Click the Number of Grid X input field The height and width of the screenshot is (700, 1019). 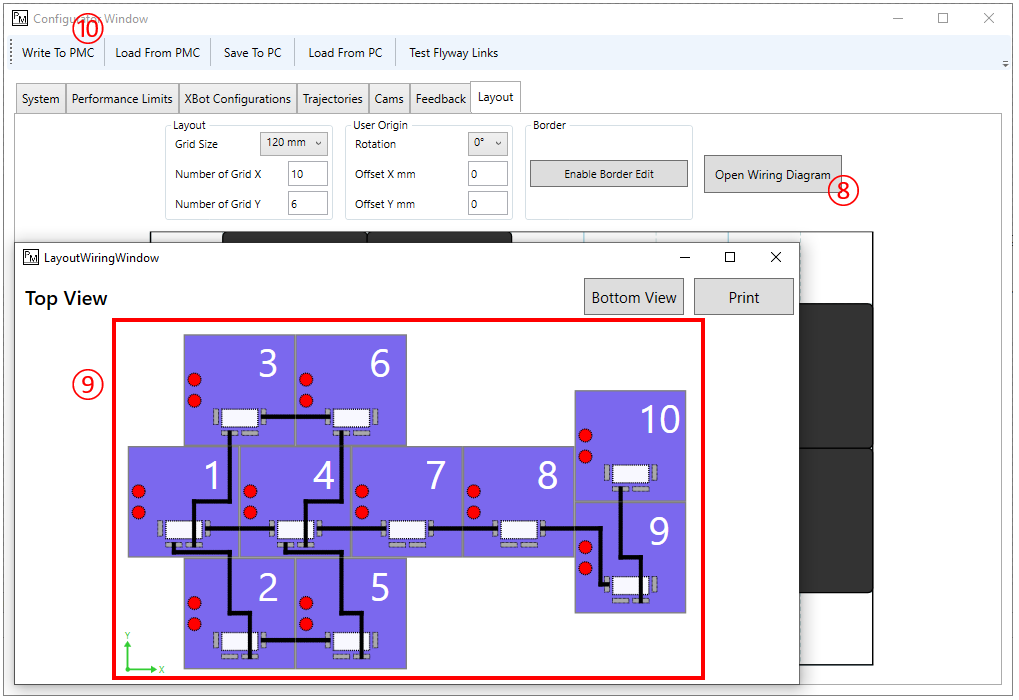[x=307, y=173]
